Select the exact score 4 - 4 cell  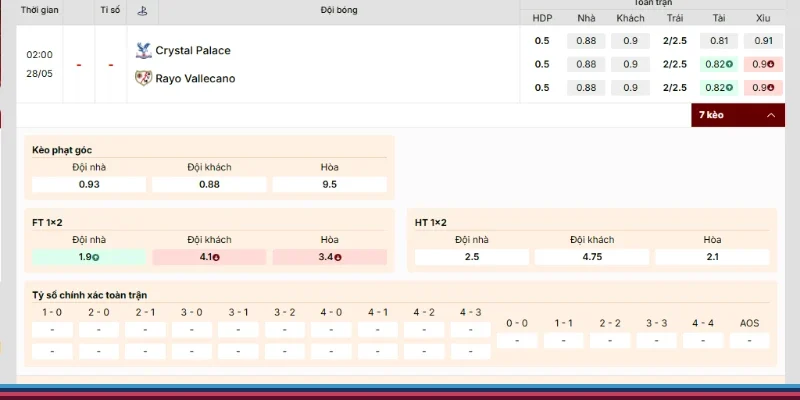pyautogui.click(x=703, y=340)
